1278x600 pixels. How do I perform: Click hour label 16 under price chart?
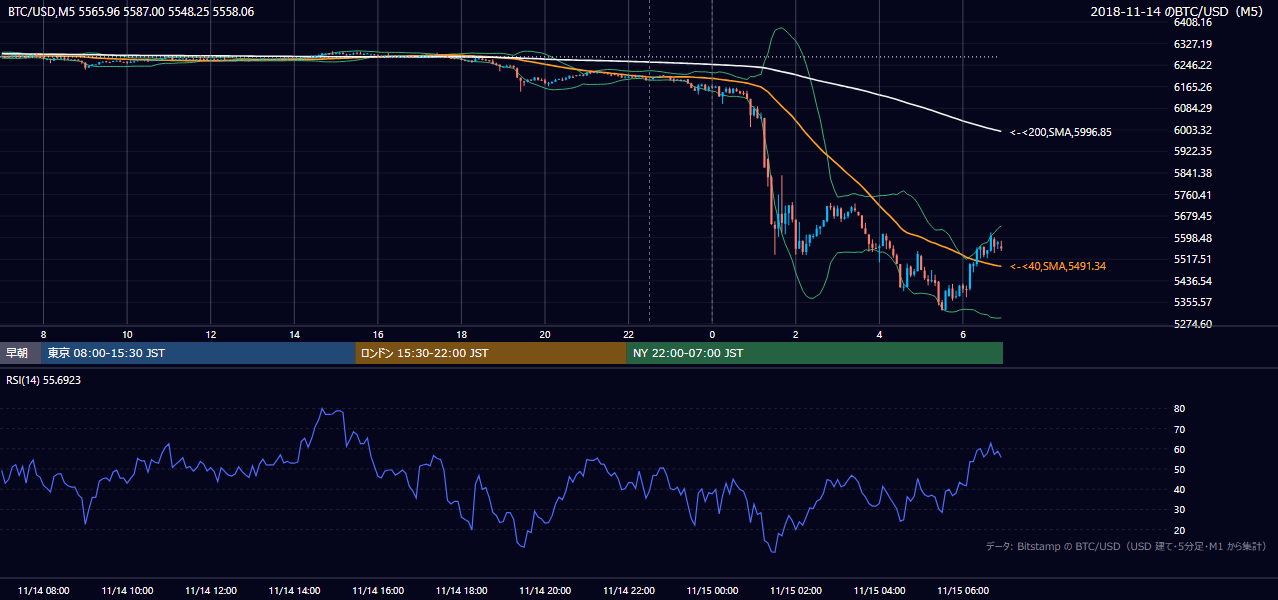(378, 334)
